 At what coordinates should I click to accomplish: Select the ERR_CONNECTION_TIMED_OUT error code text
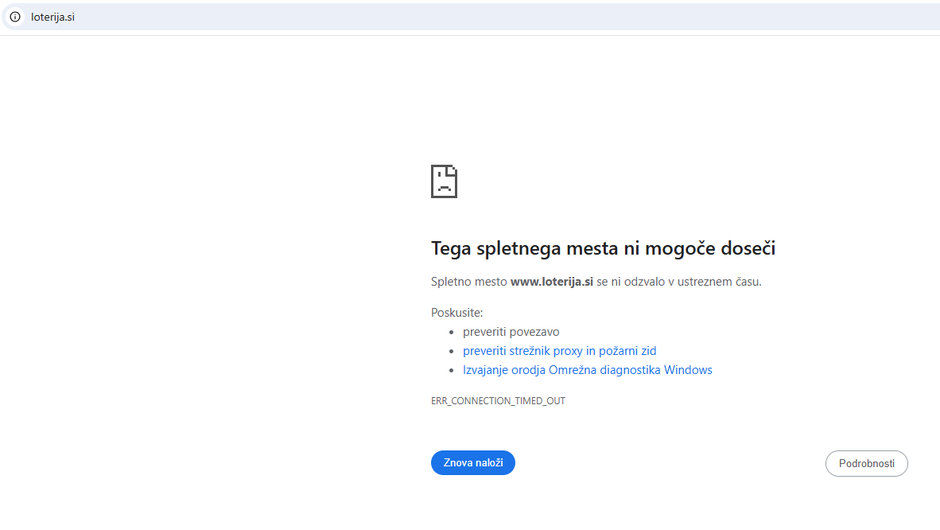(x=498, y=400)
